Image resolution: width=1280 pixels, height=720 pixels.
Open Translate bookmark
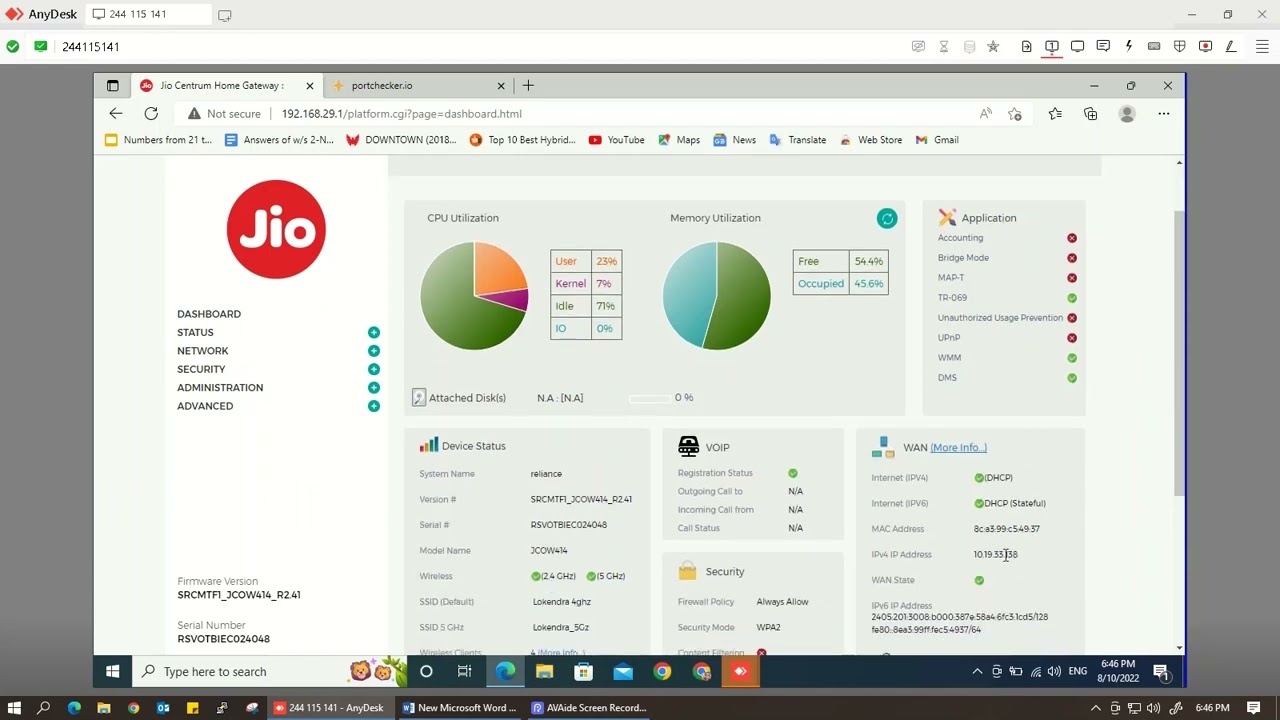point(797,140)
